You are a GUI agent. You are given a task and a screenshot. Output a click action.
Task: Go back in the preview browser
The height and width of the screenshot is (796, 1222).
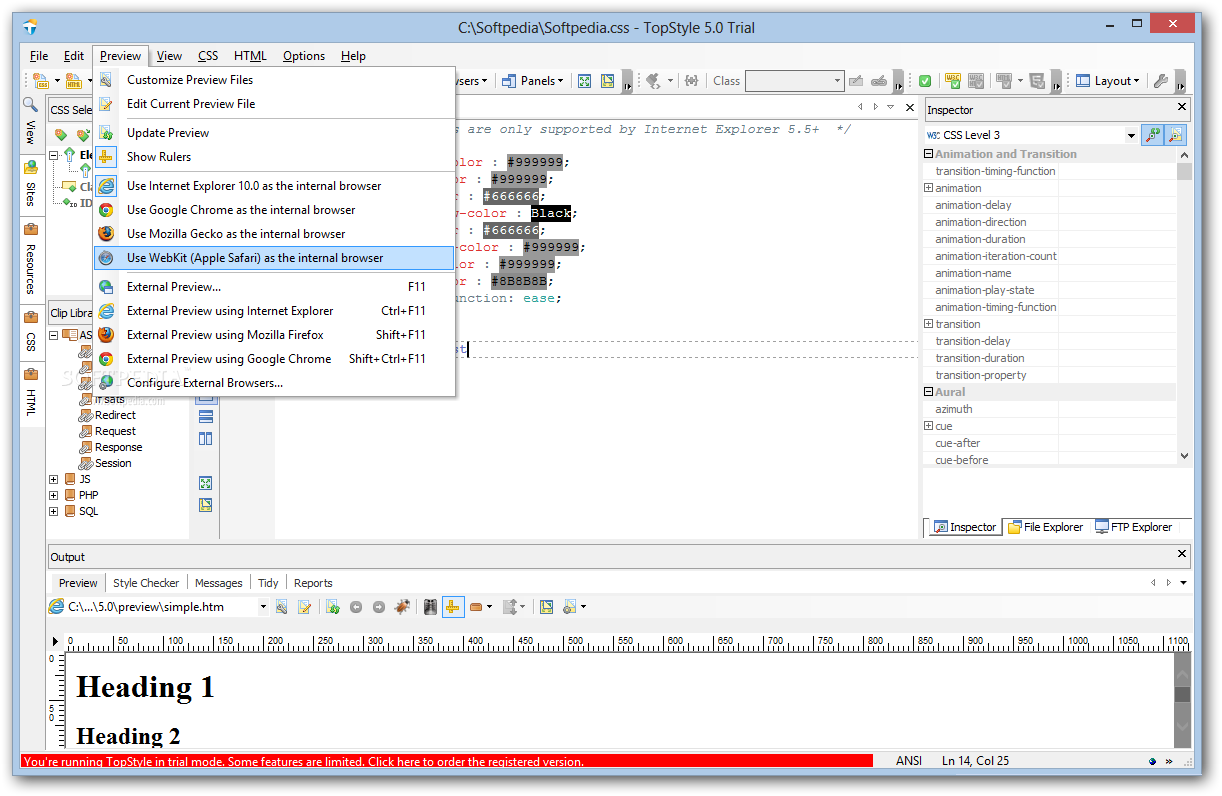[356, 606]
